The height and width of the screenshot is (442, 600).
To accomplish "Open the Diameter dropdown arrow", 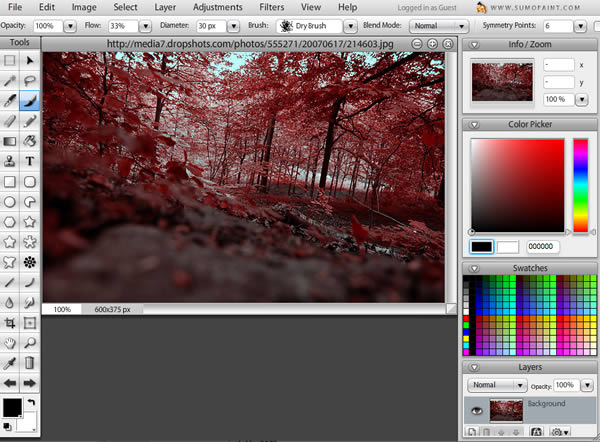I will (x=233, y=26).
